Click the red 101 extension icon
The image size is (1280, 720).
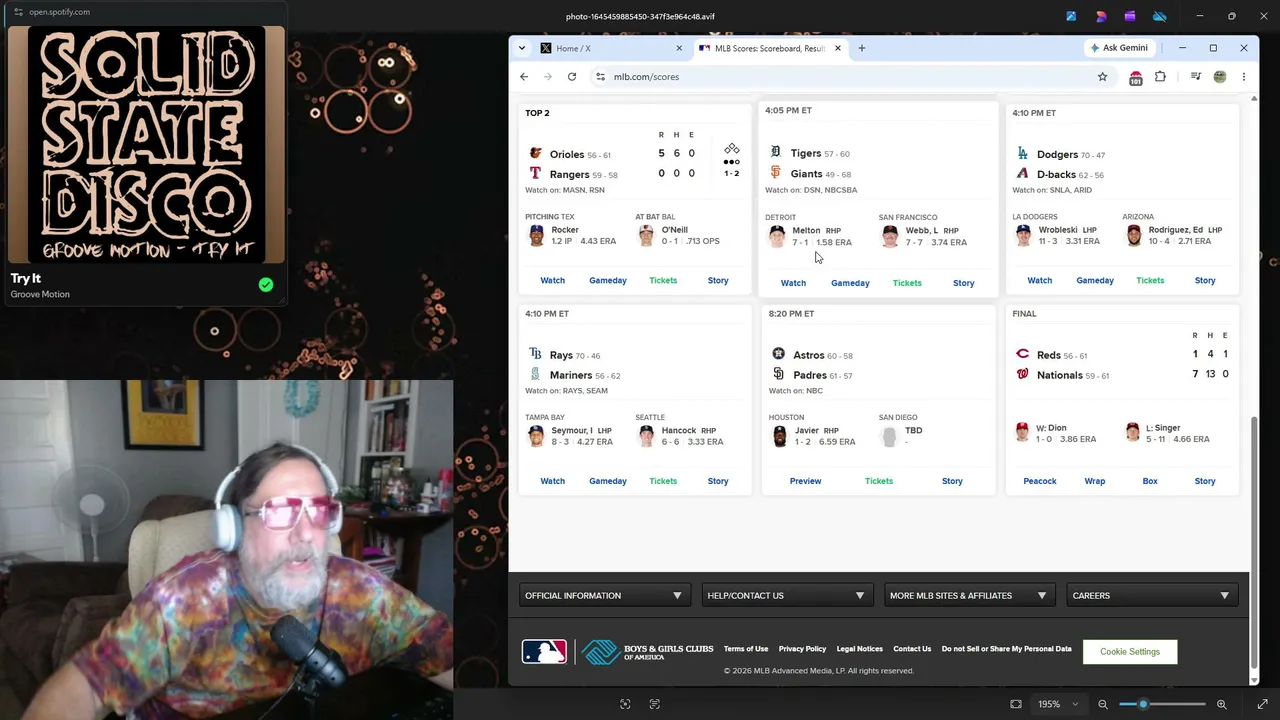point(1136,78)
